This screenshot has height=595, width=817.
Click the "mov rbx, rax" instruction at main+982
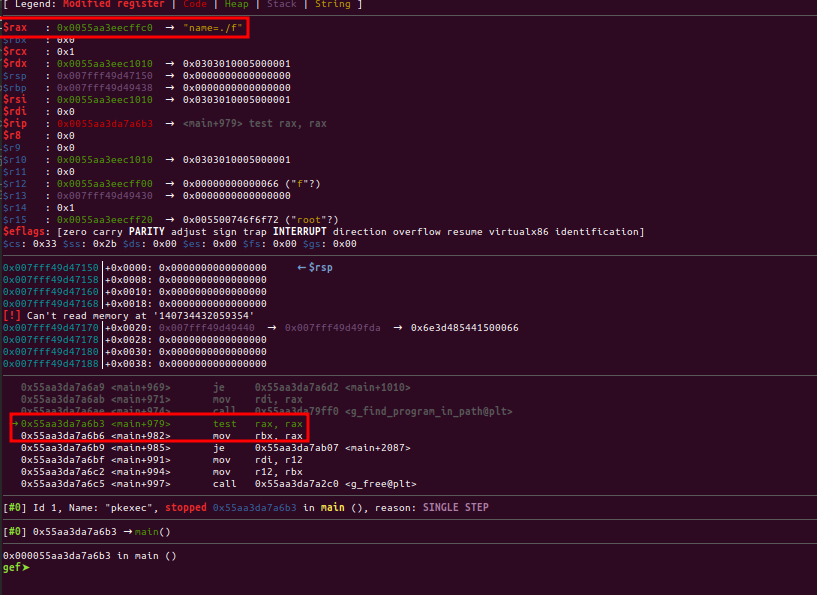point(258,436)
